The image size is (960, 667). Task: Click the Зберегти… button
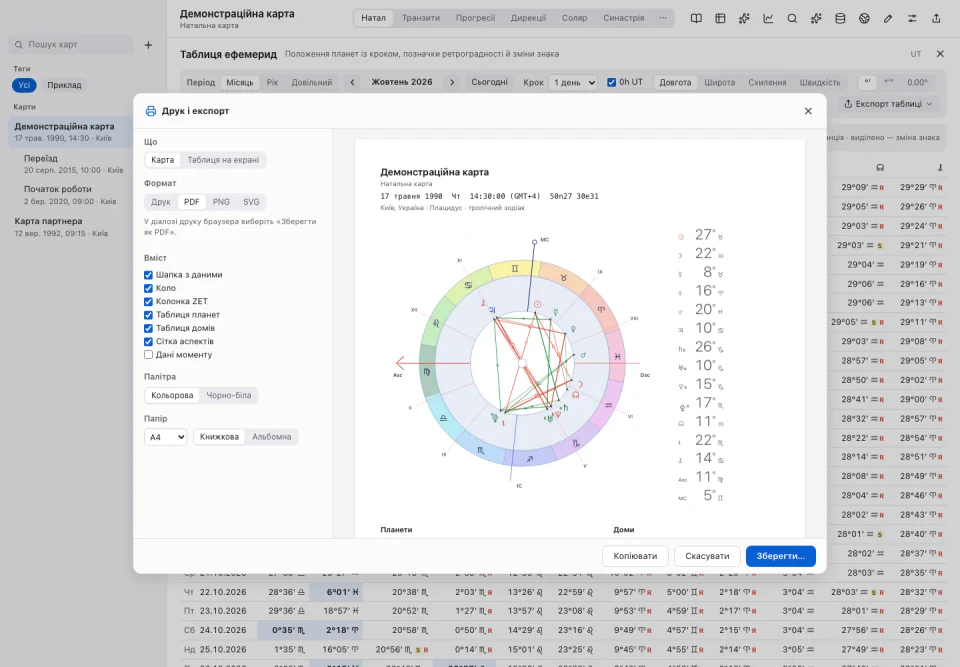tap(781, 556)
